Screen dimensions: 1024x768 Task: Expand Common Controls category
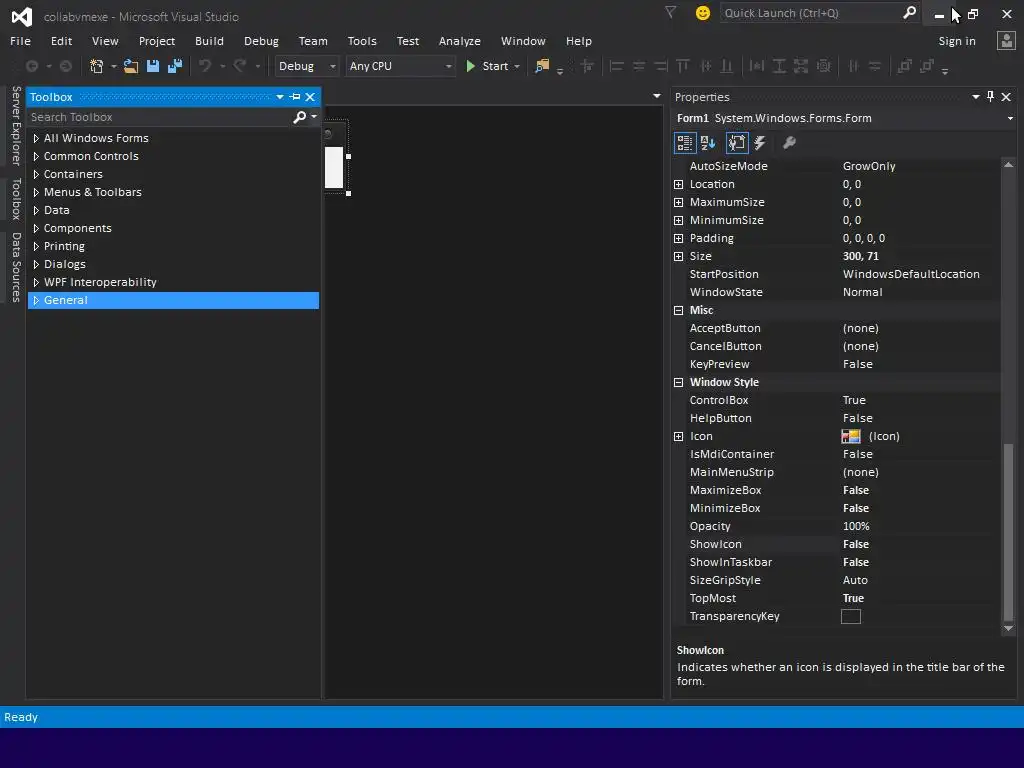[x=36, y=156]
